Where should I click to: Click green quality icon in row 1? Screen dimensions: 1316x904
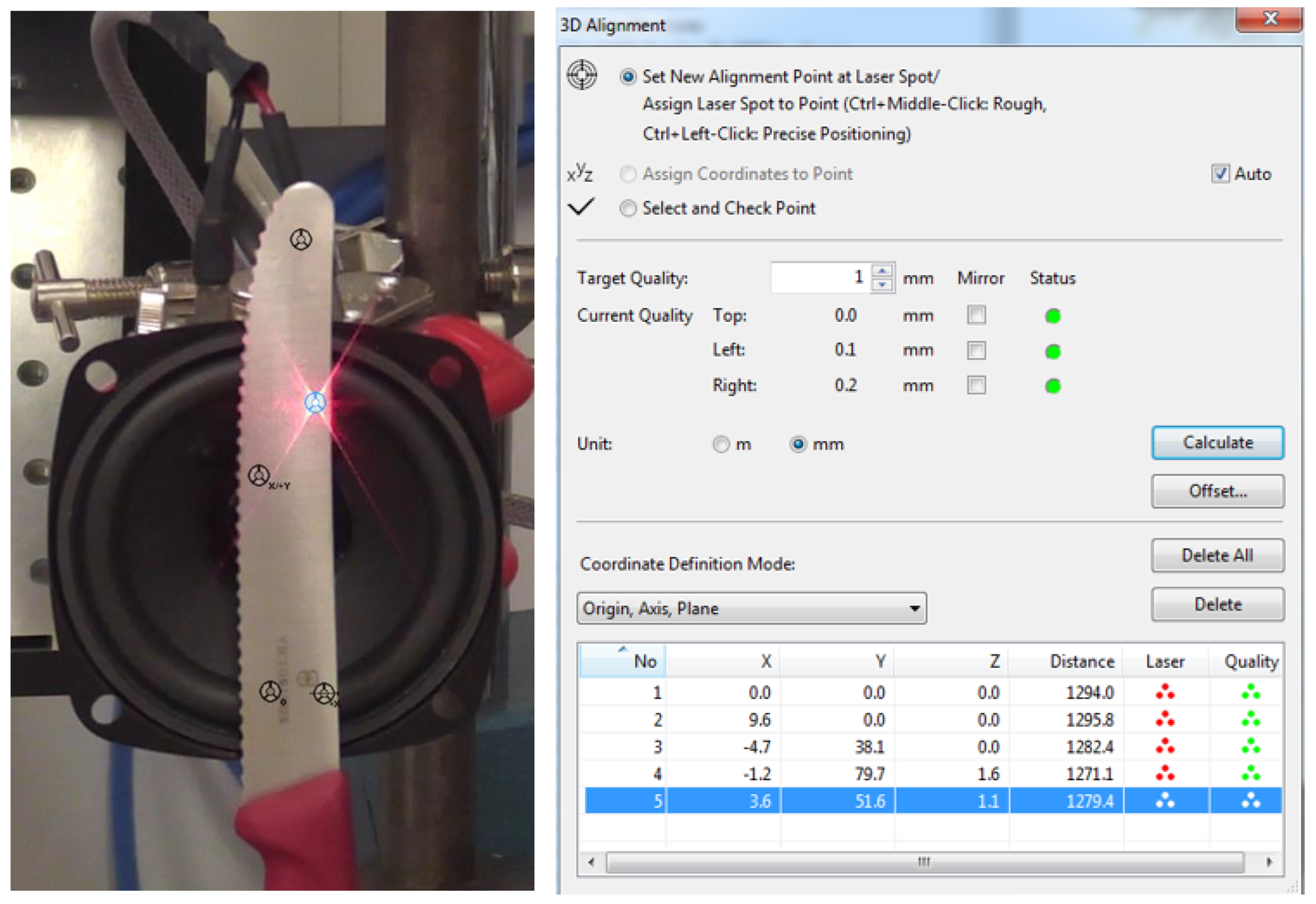tap(1250, 692)
